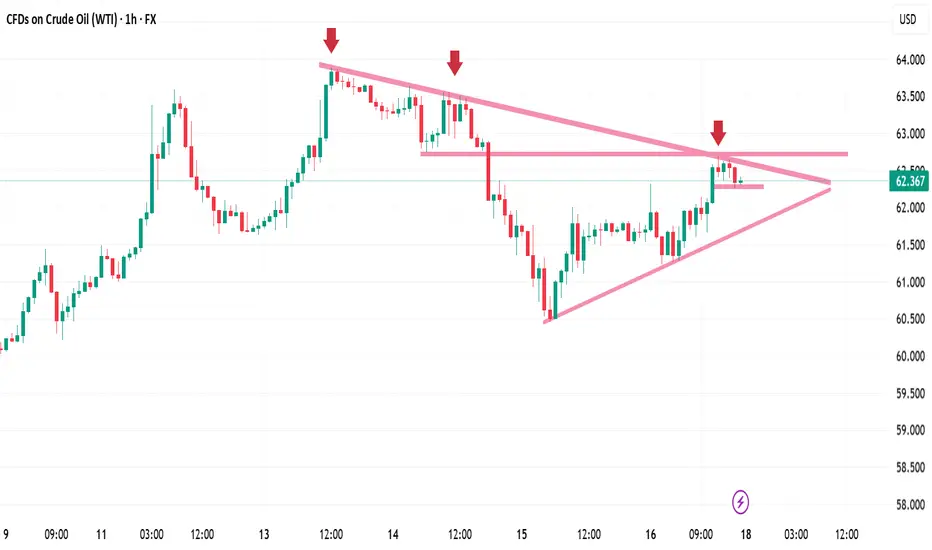932x550 pixels.
Task: Click the date 15 on time axis
Action: click(x=522, y=534)
